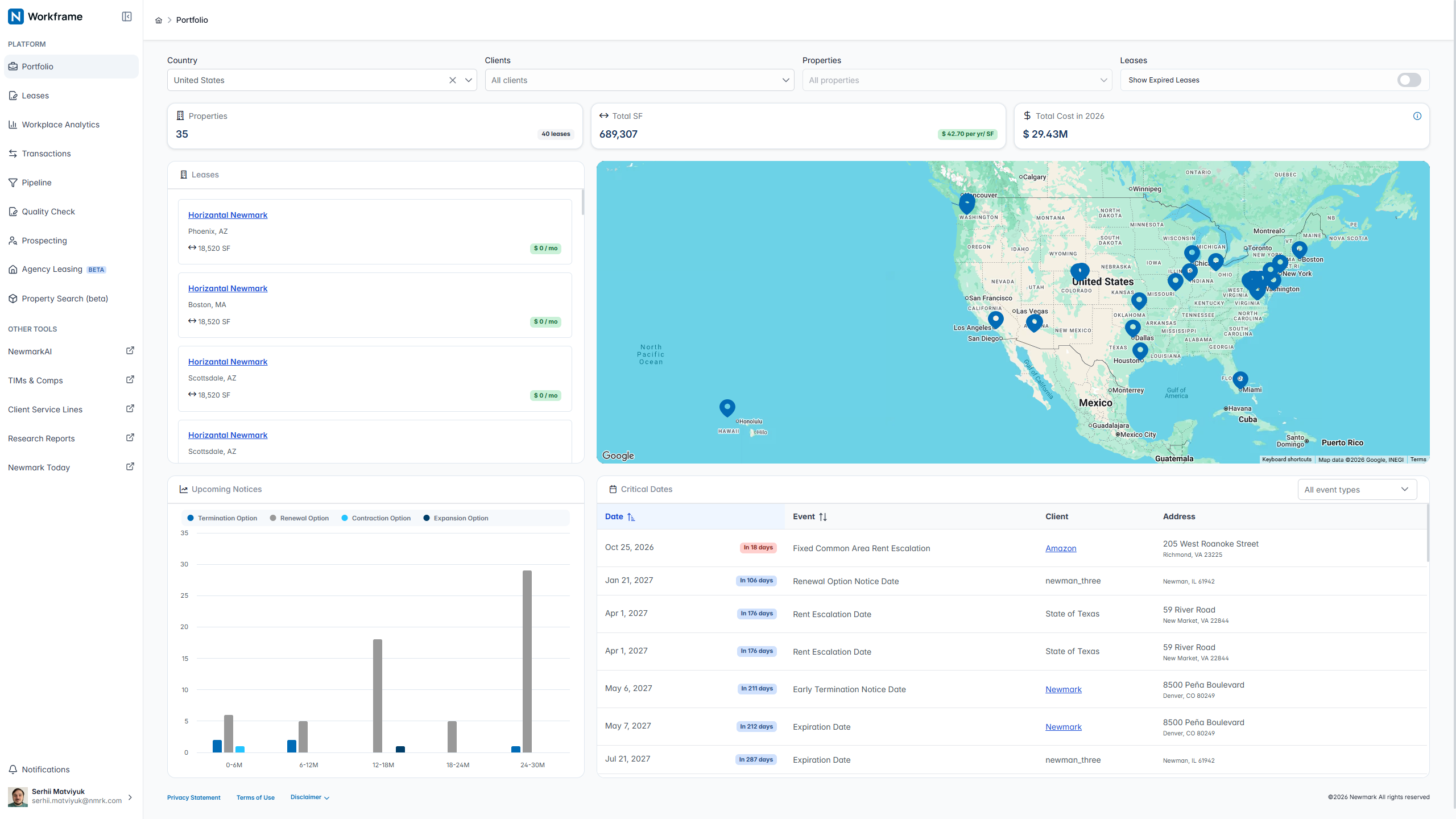Click the Honolulu map pin
The image size is (1456, 819).
pyautogui.click(x=727, y=408)
